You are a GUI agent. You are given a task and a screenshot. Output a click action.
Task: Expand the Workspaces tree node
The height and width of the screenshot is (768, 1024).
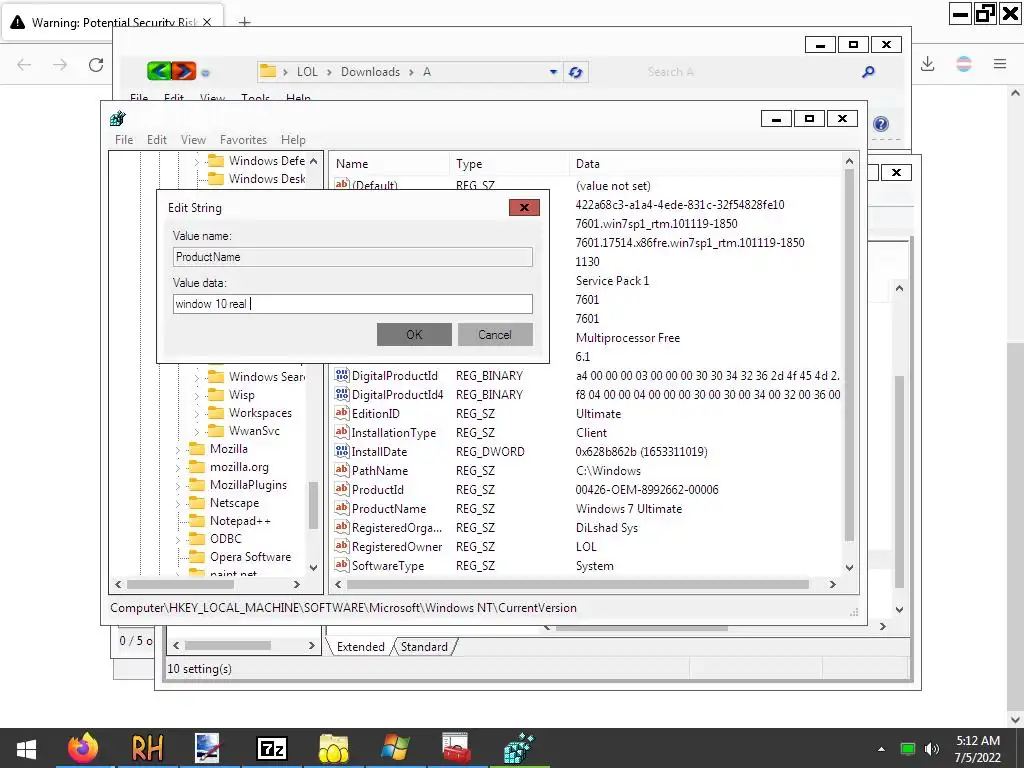click(197, 413)
